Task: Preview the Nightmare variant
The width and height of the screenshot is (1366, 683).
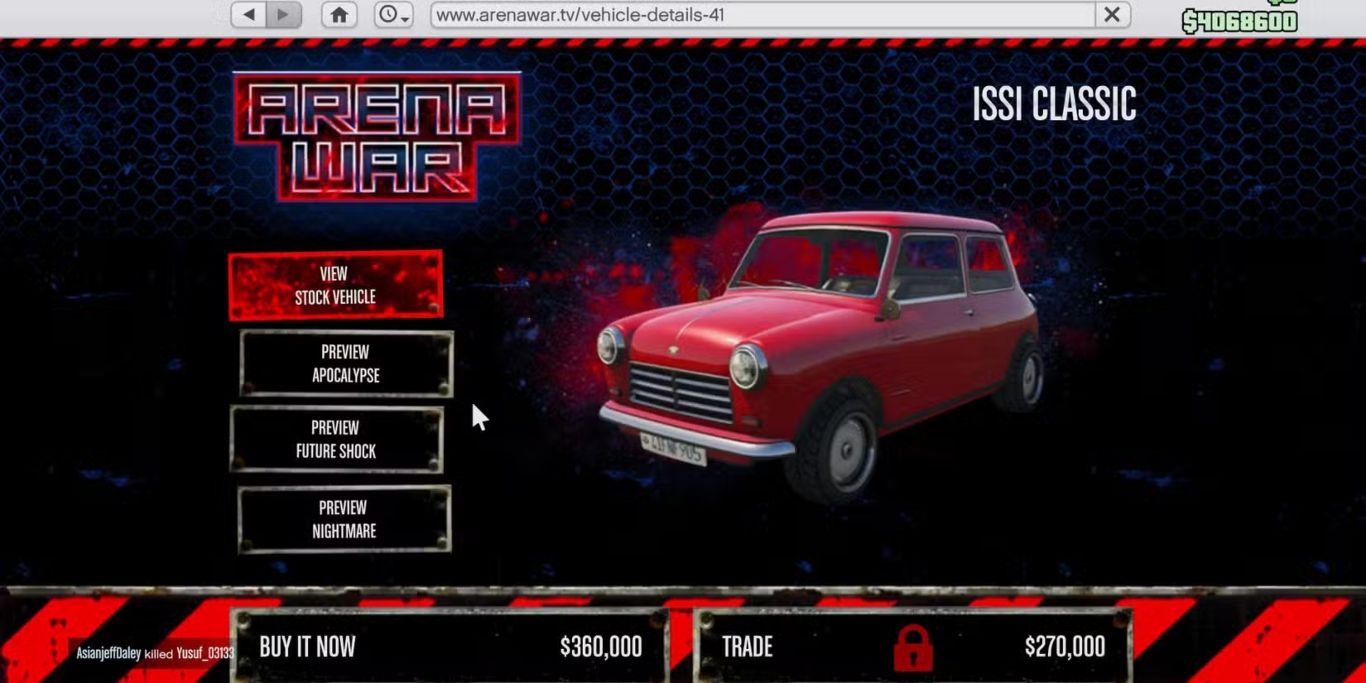Action: coord(344,519)
